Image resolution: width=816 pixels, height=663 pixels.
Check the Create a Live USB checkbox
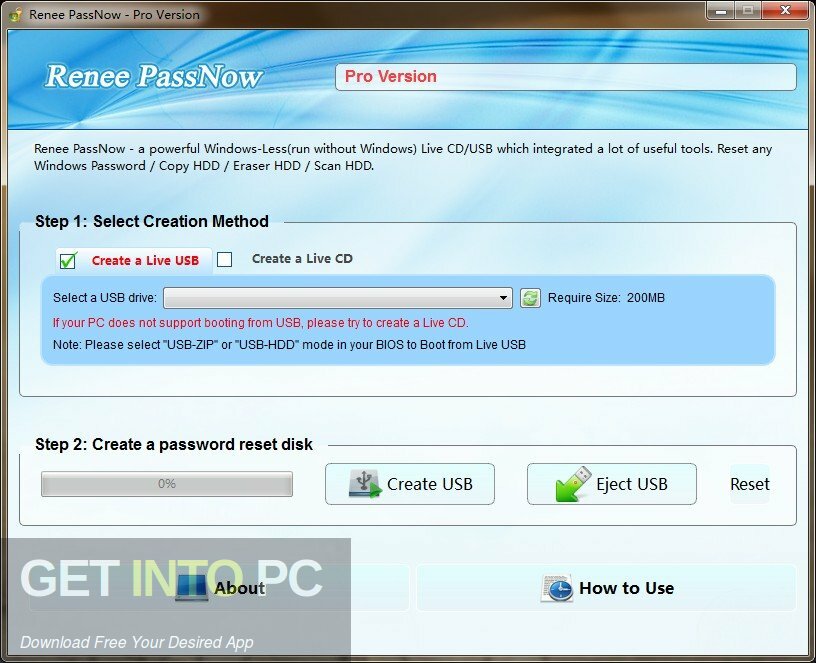(68, 260)
